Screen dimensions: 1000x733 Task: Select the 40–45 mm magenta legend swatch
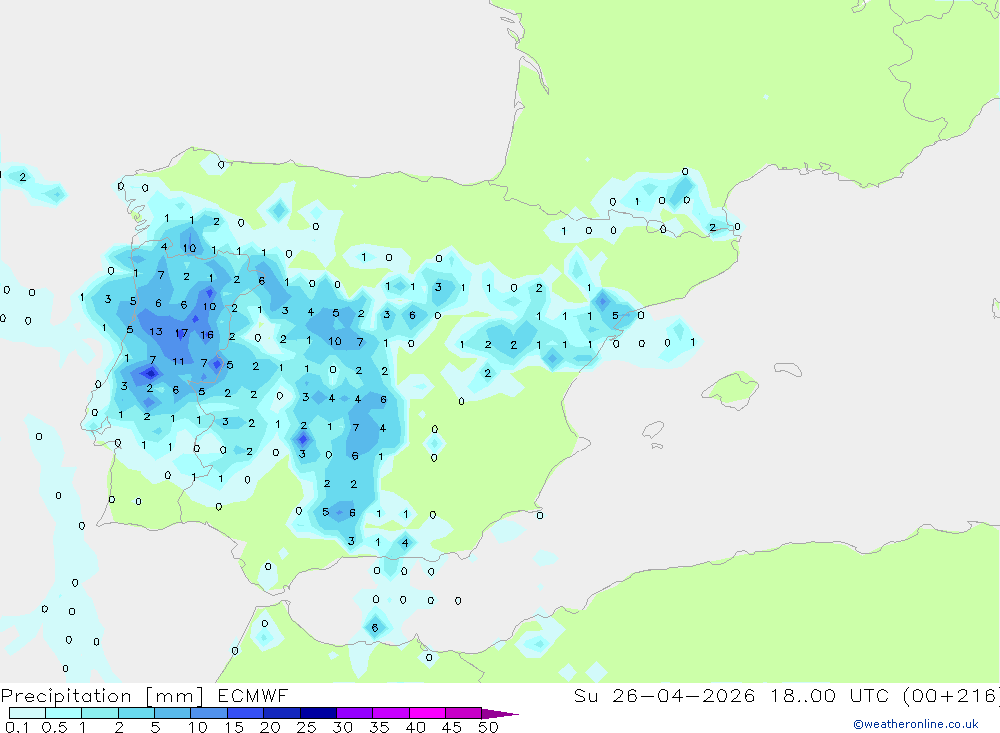427,713
